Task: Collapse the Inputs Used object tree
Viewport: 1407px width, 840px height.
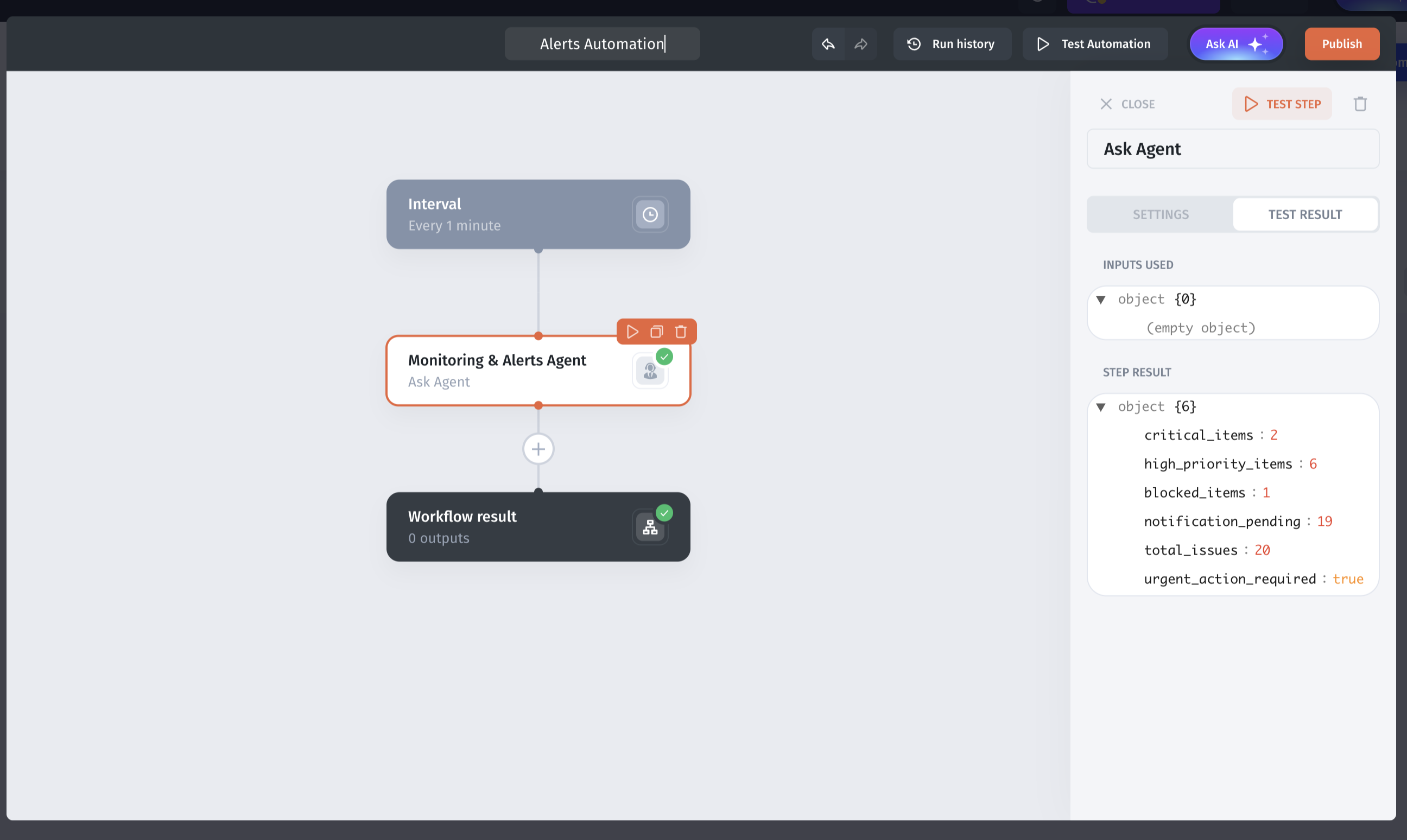Action: click(1101, 300)
